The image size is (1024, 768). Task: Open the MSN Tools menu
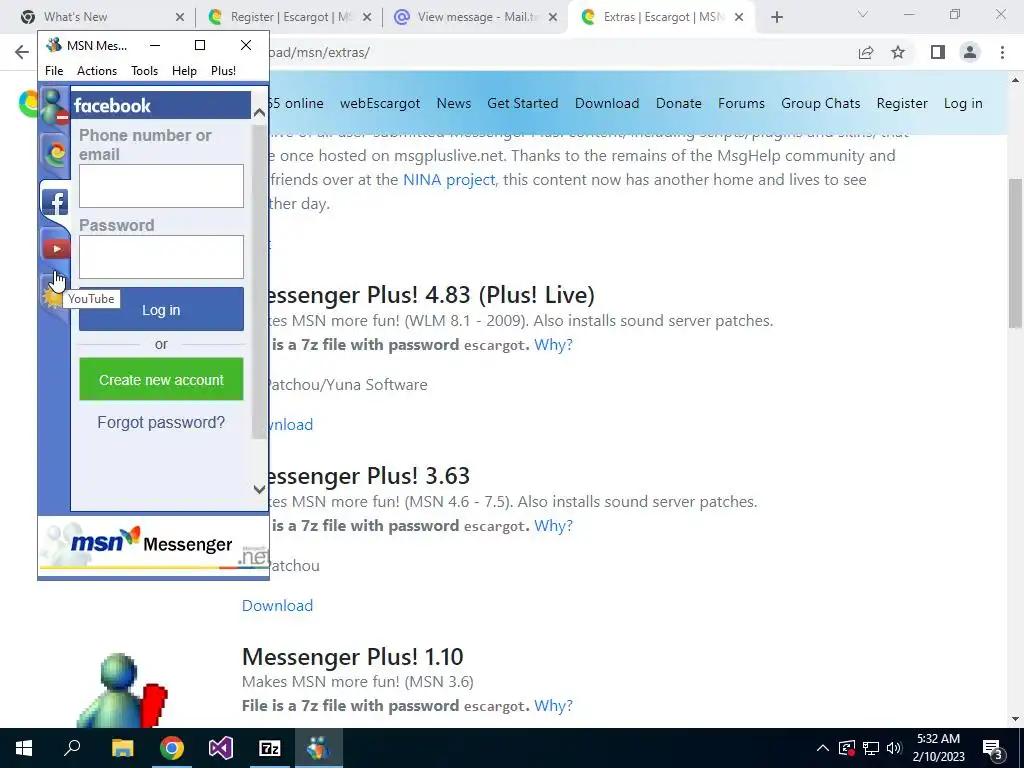[144, 71]
